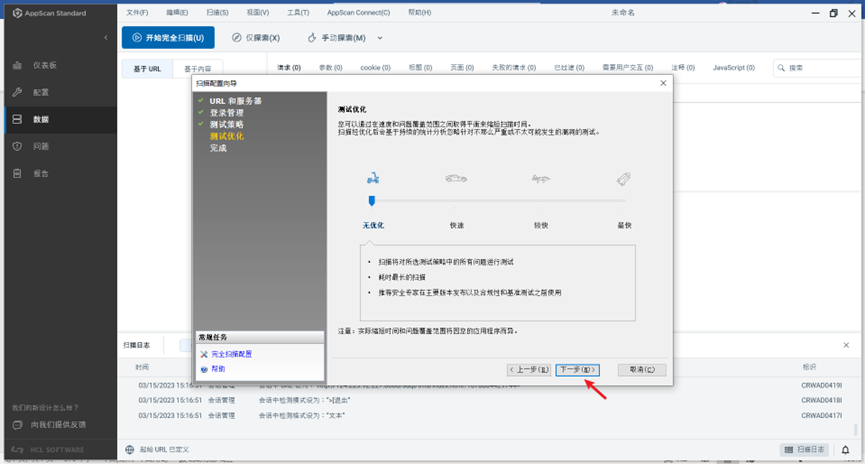Toggle the Scan Log button in status bar

(x=804, y=450)
